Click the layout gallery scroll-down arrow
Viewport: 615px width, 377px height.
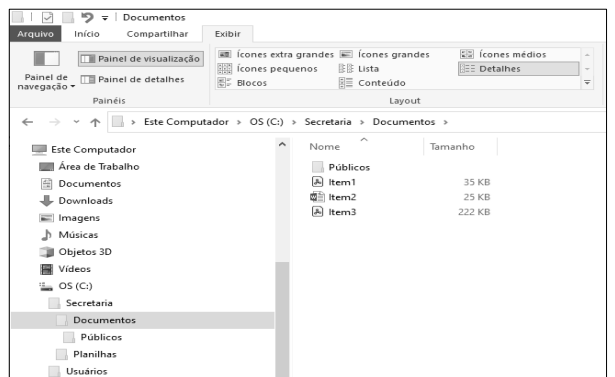coord(587,69)
